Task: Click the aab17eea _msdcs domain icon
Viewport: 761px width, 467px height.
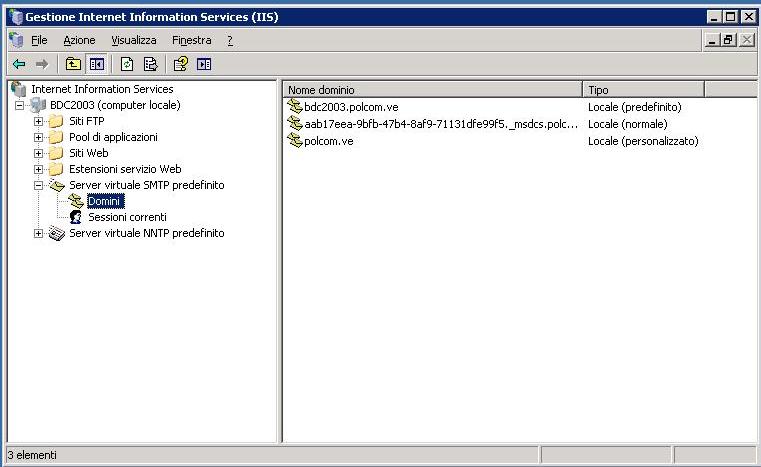Action: tap(295, 123)
